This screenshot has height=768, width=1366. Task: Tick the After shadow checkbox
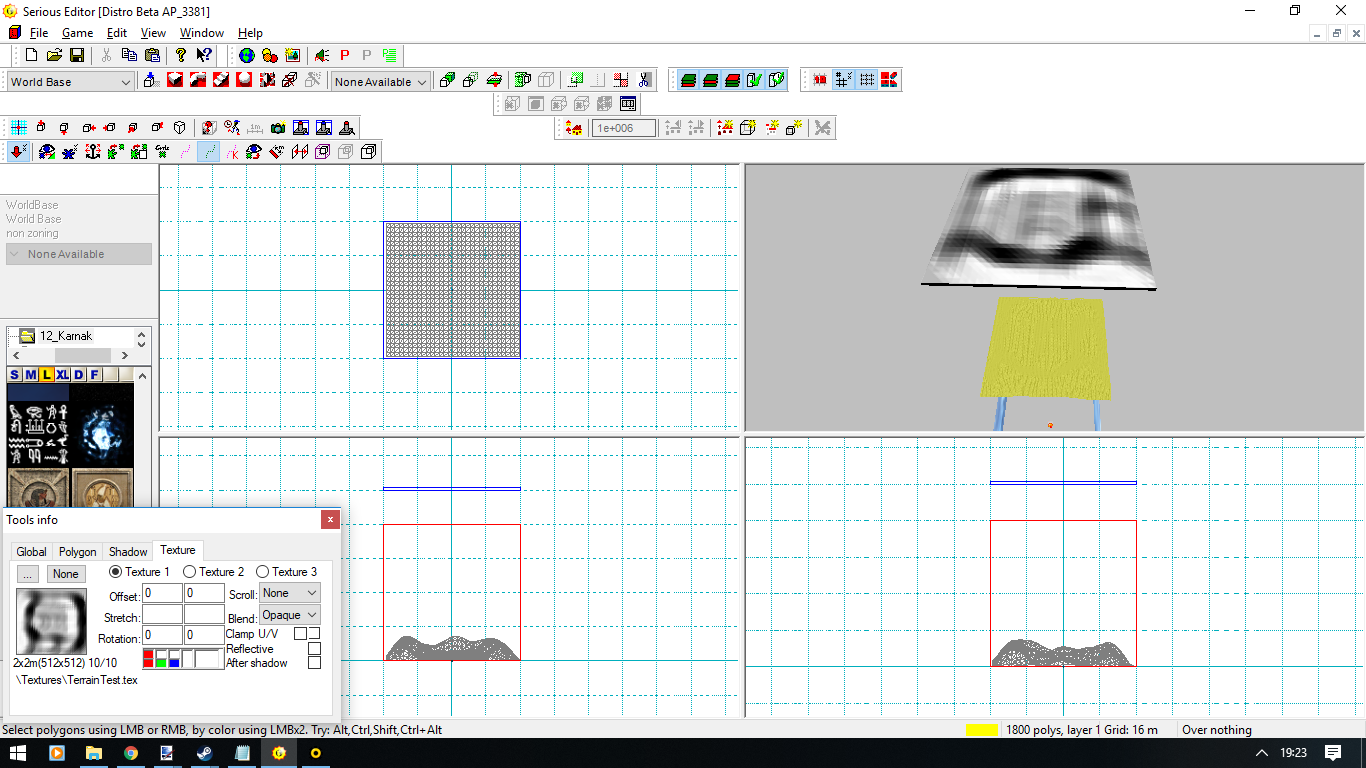[x=315, y=663]
